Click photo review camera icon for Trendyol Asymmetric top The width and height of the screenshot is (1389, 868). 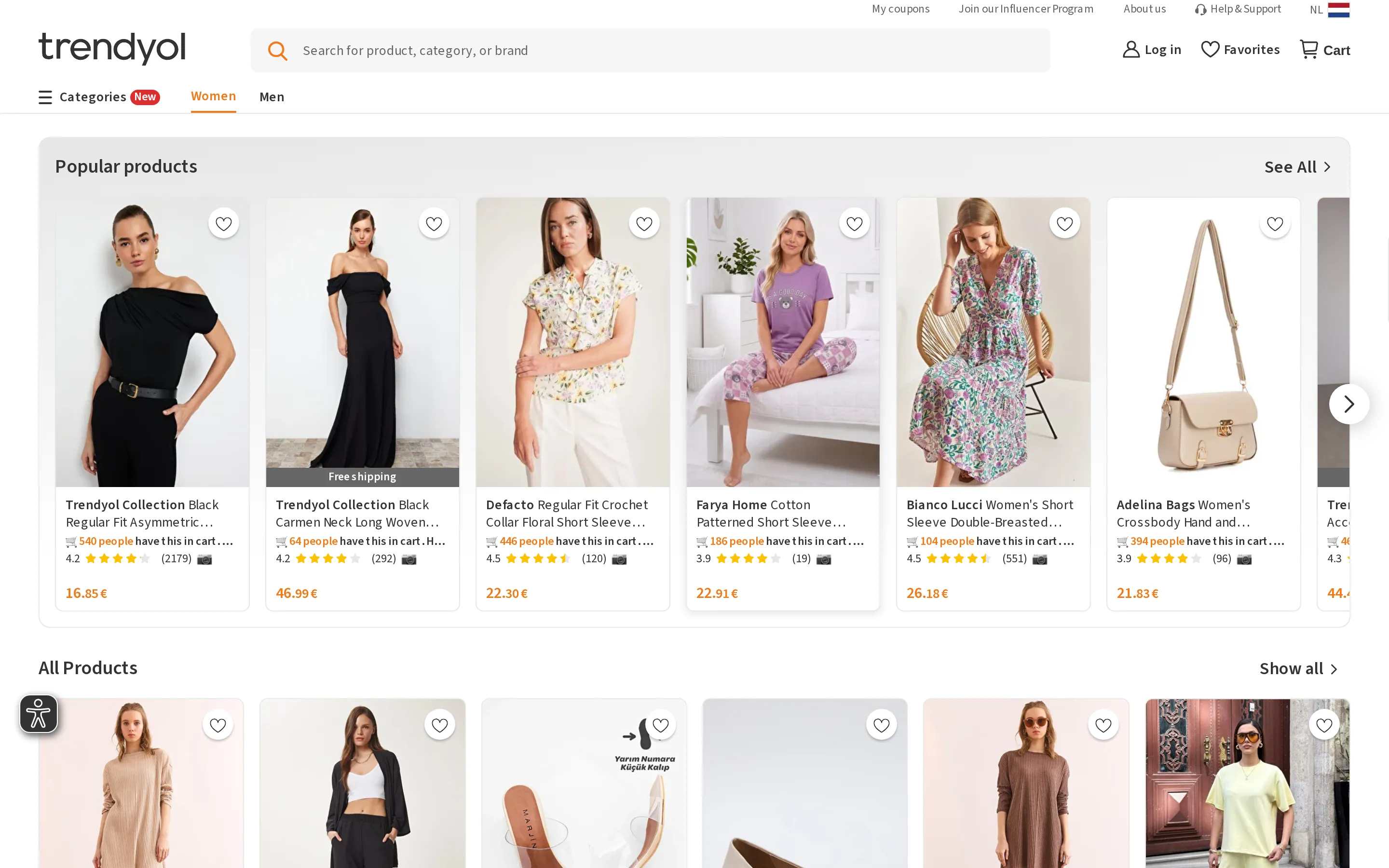(x=204, y=559)
